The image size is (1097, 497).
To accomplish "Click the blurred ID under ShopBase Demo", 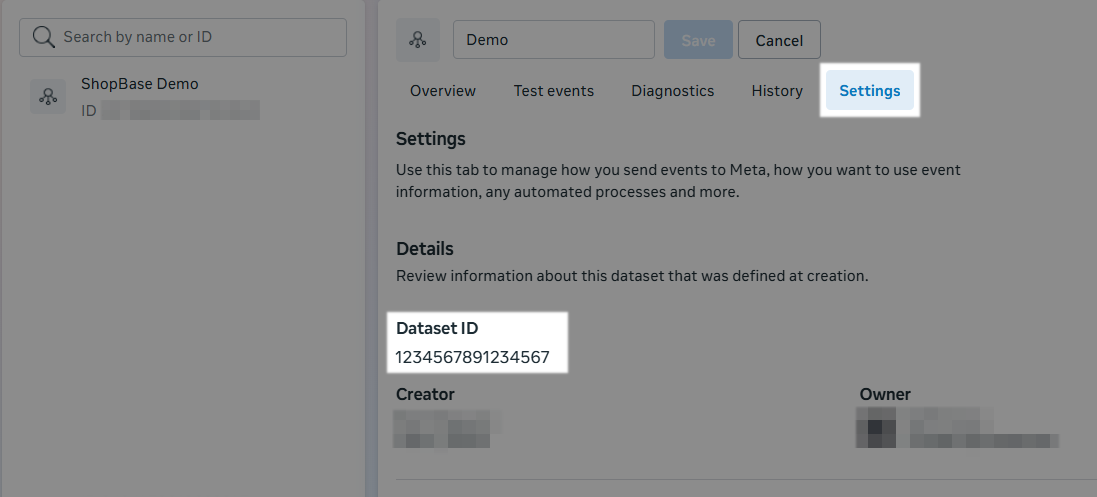I will click(180, 110).
